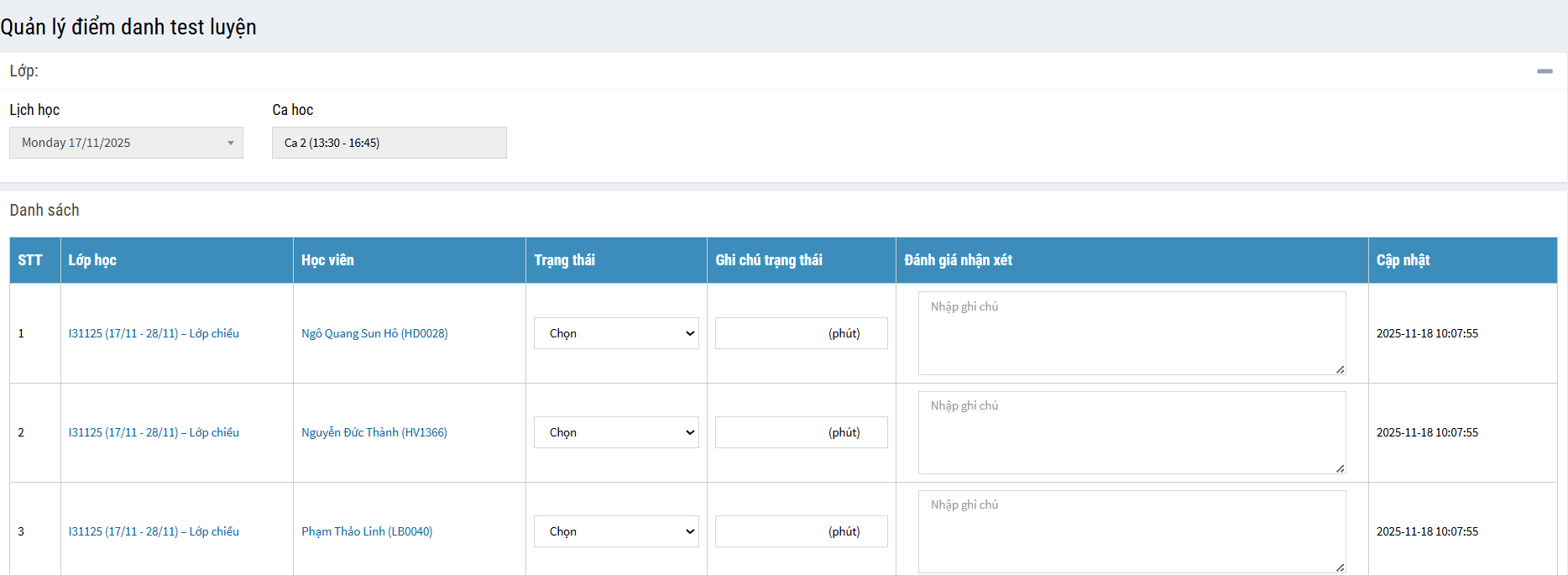1568x575 pixels.
Task: Focus the comment textarea for row 1
Action: point(1131,333)
